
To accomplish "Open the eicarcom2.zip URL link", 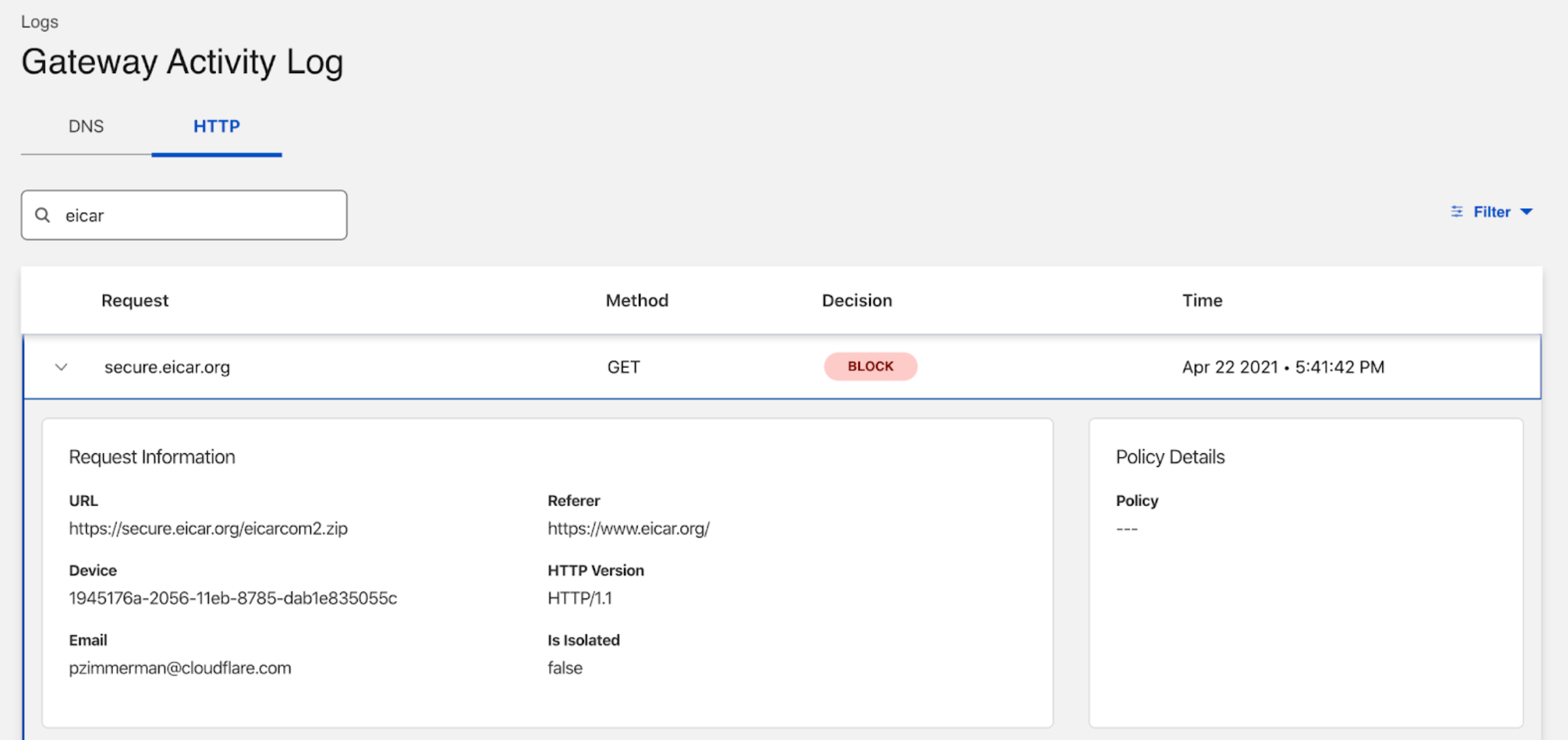I will pyautogui.click(x=208, y=529).
